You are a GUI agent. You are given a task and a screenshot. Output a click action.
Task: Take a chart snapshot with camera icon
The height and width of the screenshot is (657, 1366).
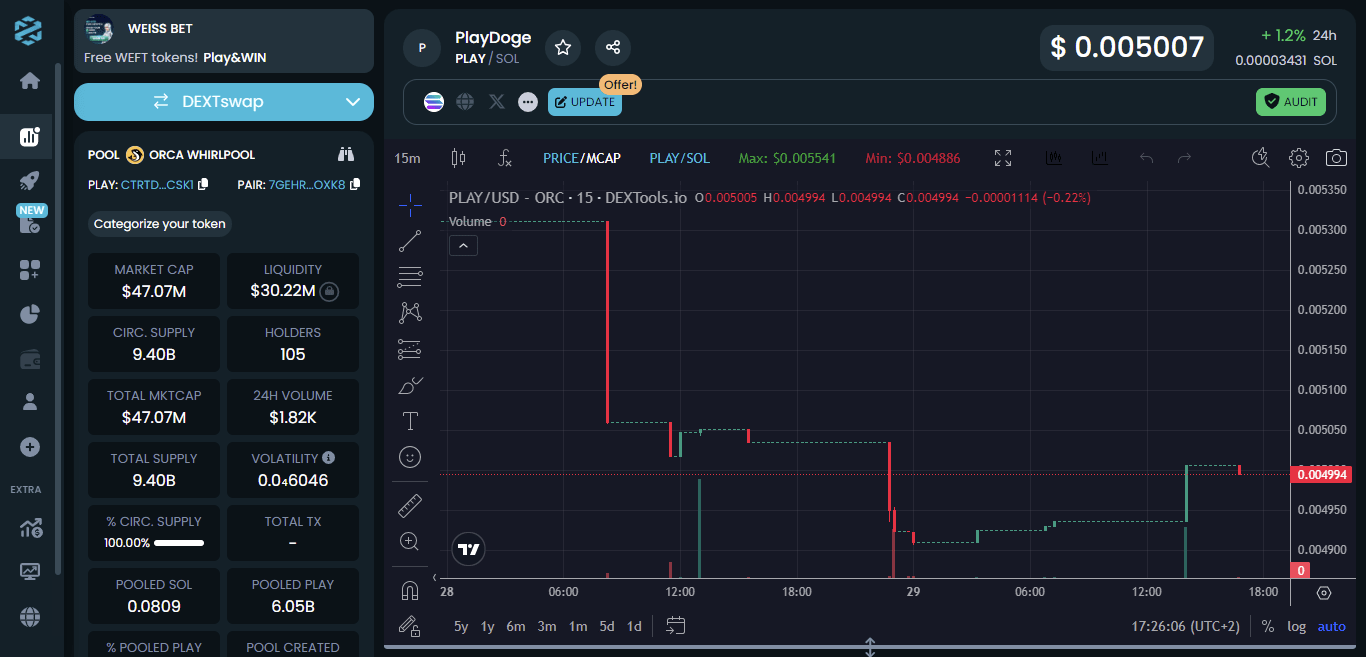(1336, 158)
